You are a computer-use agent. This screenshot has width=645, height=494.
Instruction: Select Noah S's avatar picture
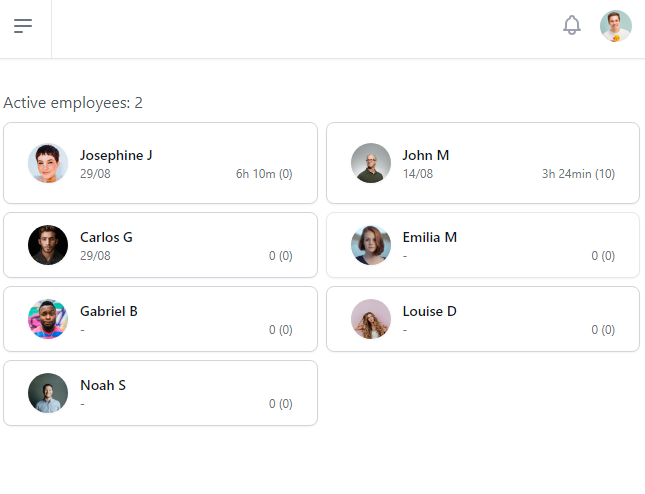[x=48, y=393]
